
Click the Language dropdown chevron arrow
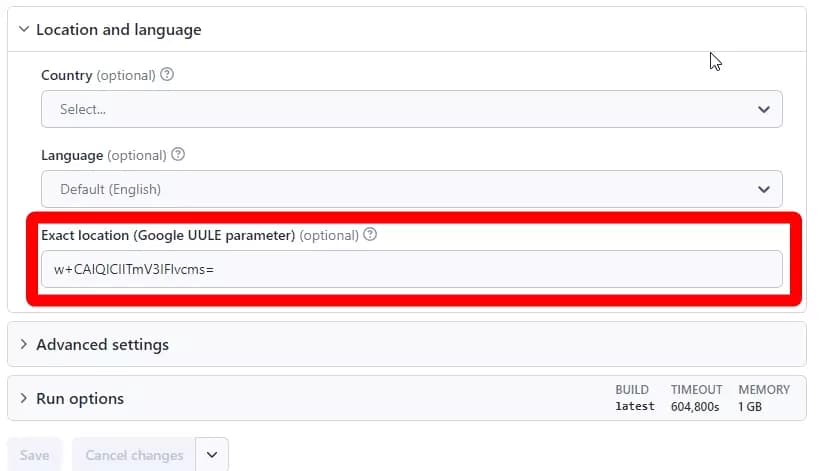(x=764, y=190)
